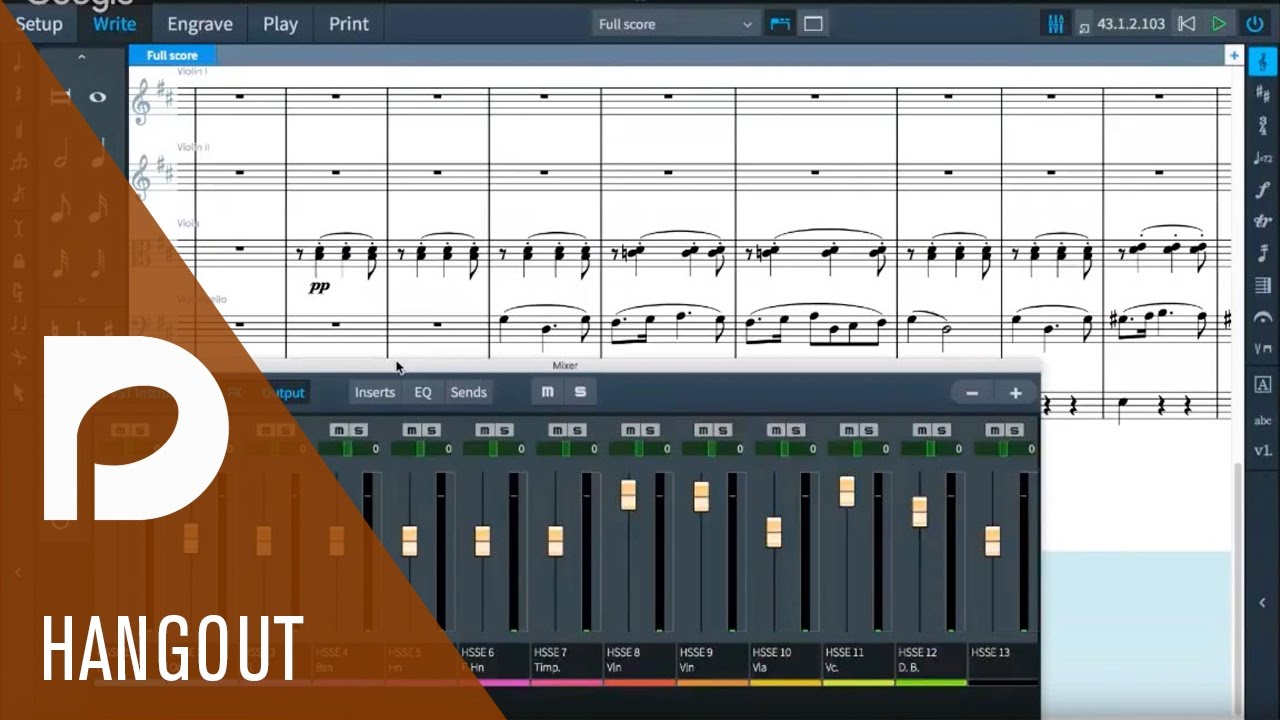Open the Clefs panel (treble clef icon)
The image size is (1280, 720).
pos(1263,60)
